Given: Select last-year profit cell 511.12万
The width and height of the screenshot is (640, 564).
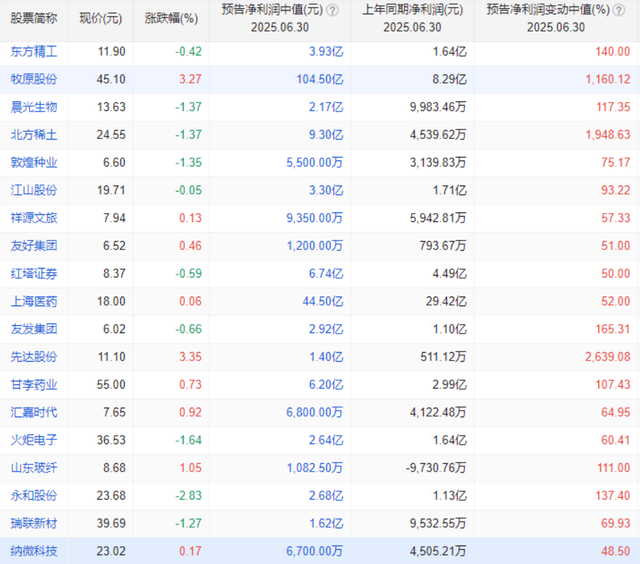Looking at the screenshot, I should coord(443,357).
